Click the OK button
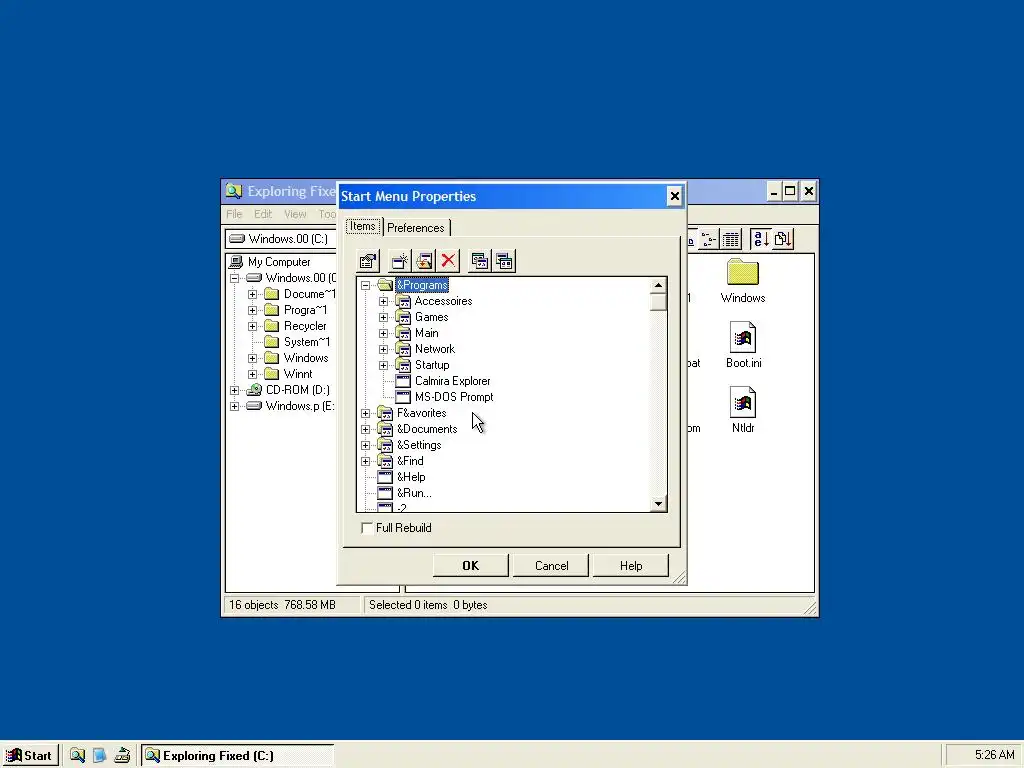 coord(470,566)
